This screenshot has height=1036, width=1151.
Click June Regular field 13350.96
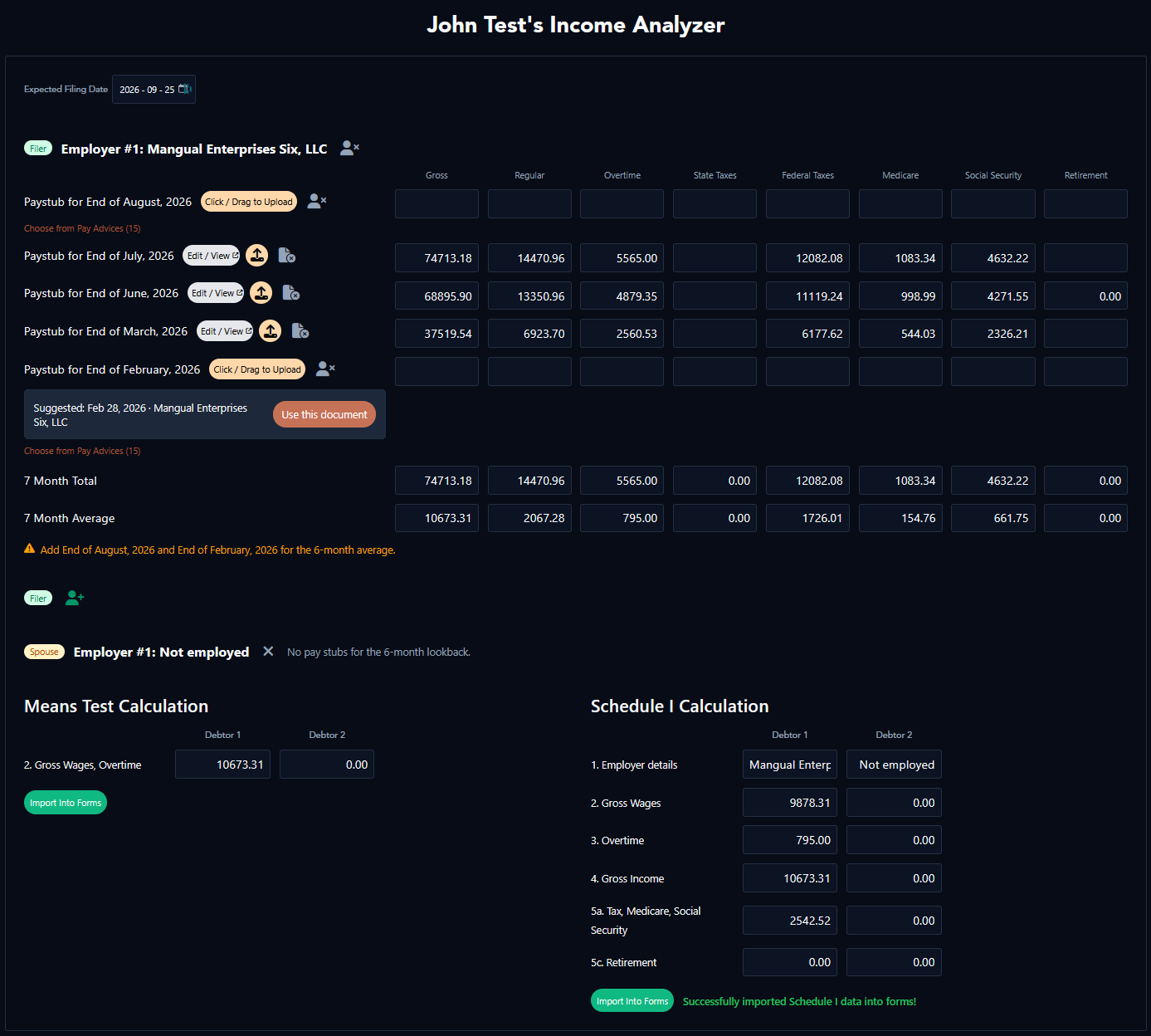coord(529,296)
